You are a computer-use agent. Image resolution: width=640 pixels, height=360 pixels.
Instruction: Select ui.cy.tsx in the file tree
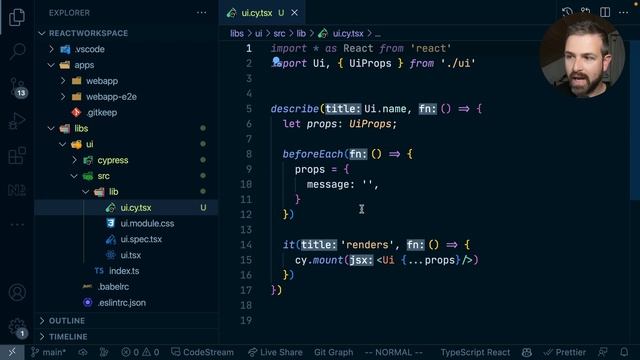click(x=127, y=207)
